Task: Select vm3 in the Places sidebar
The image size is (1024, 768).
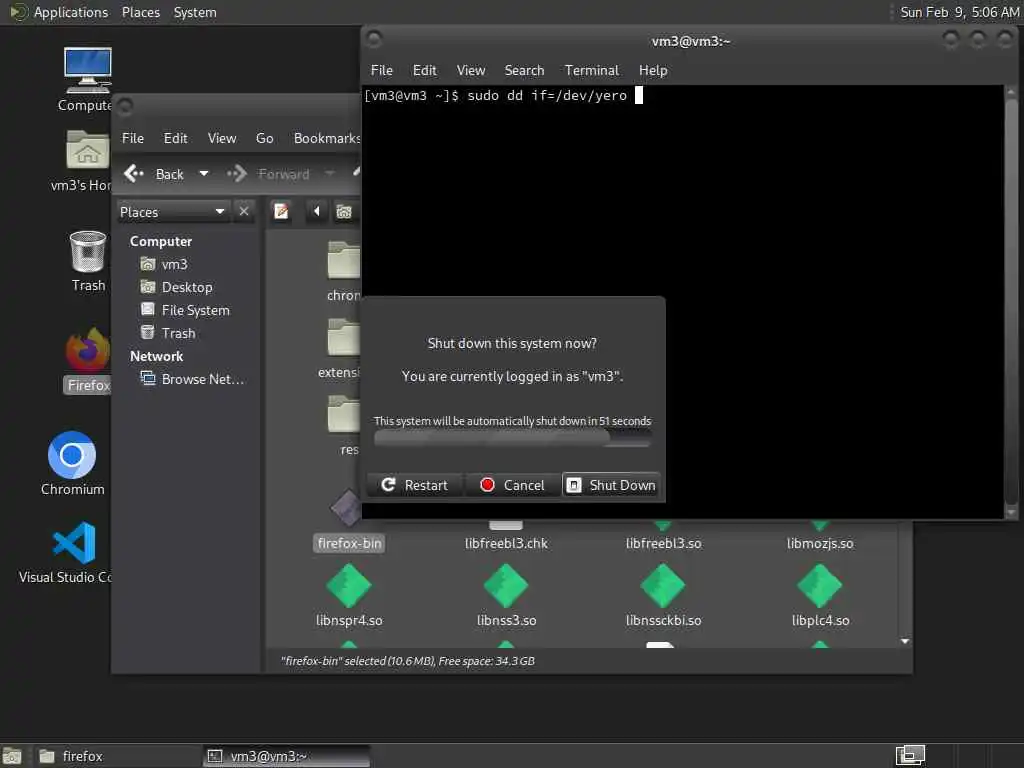Action: tap(174, 264)
